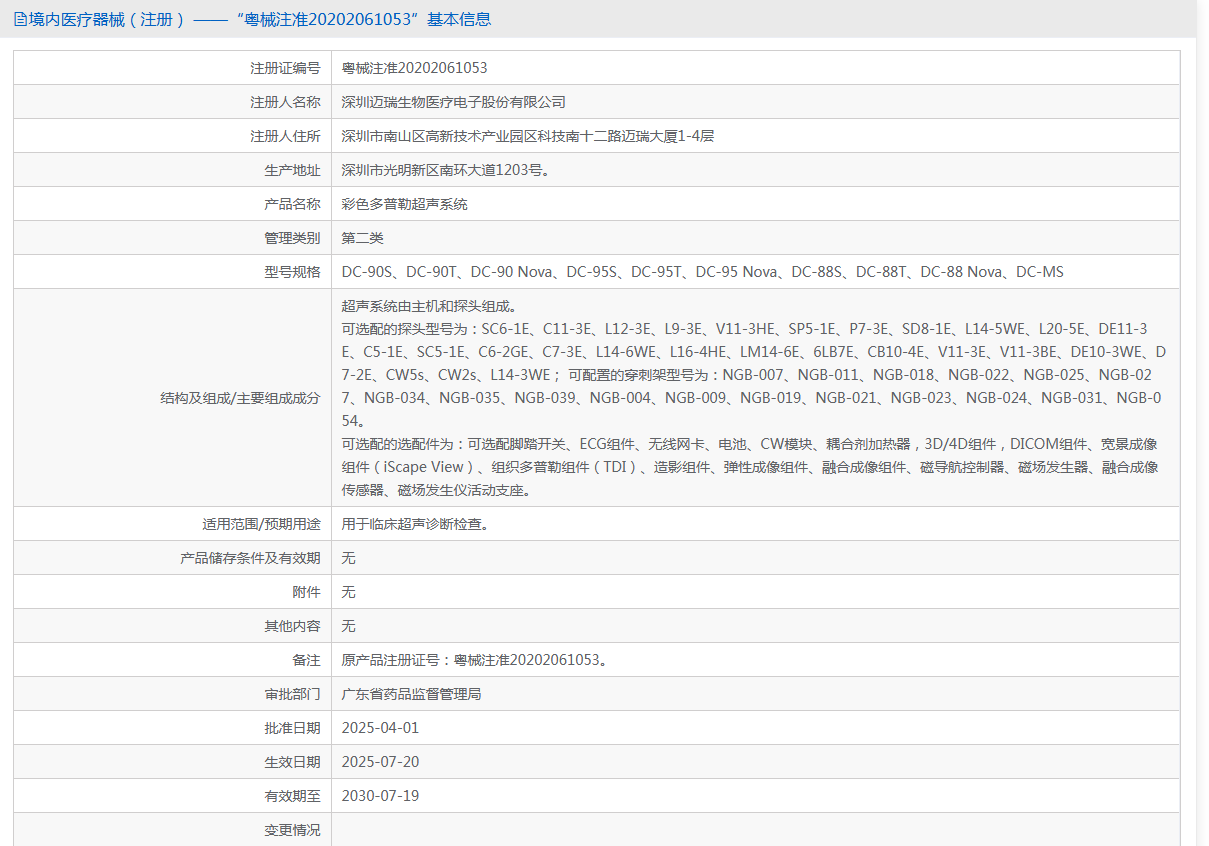Viewport: 1209px width, 846px height.
Task: Select the 附件 label
Action: point(306,592)
